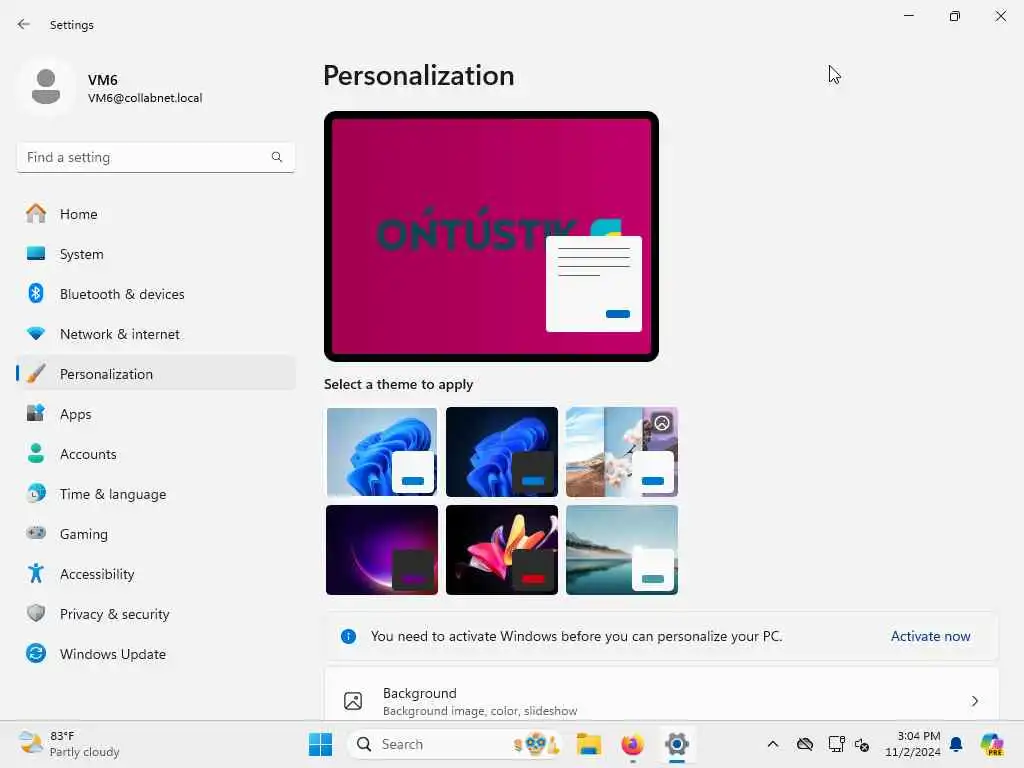Click the Accessibility figure icon
The width and height of the screenshot is (1024, 768).
point(36,573)
